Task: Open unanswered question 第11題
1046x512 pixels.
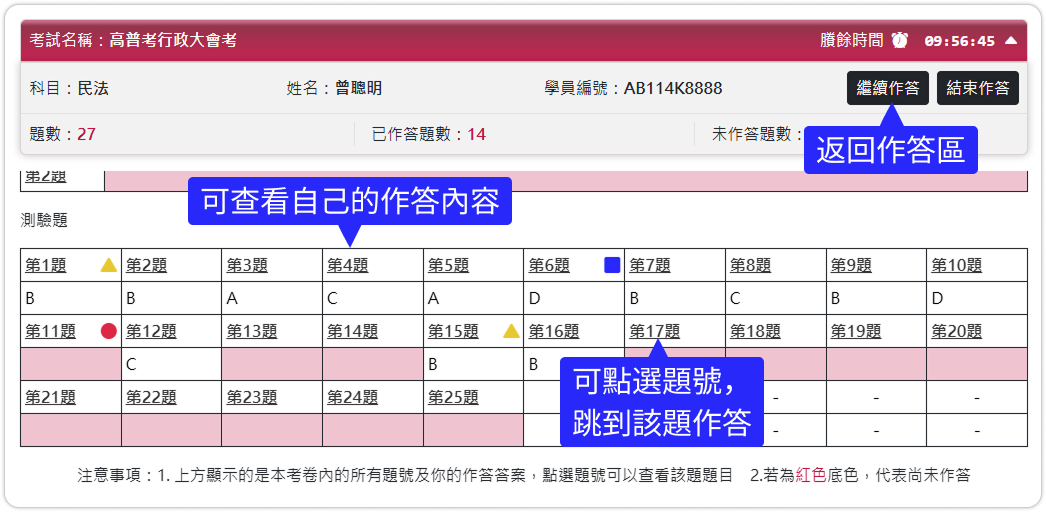Action: [51, 331]
